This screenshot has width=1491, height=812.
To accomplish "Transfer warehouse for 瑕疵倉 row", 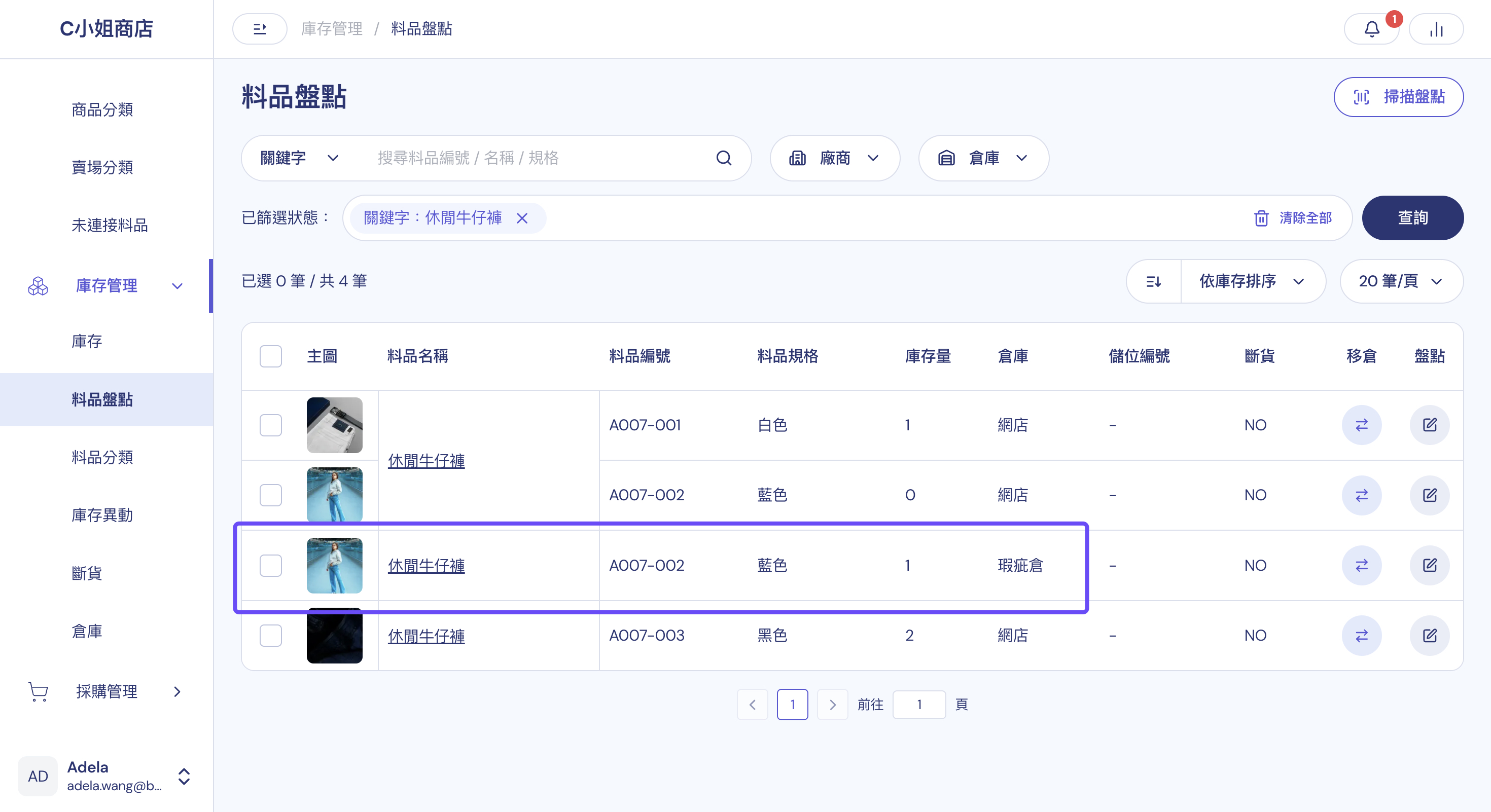I will [x=1361, y=565].
